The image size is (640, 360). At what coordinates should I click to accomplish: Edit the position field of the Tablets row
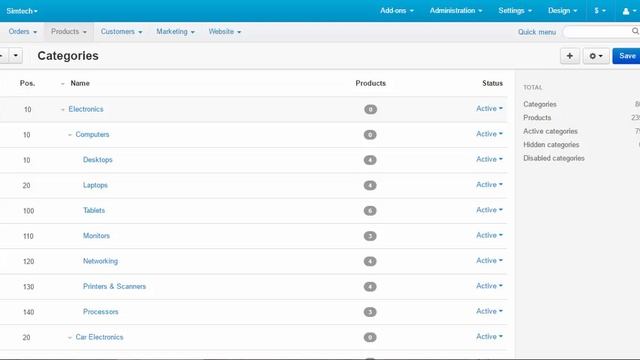[28, 211]
